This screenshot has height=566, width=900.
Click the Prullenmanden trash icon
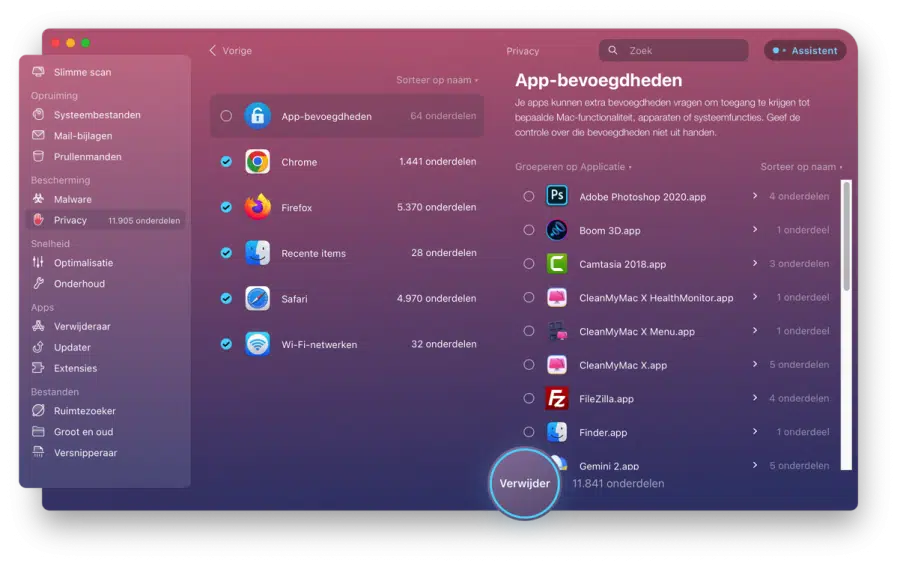click(x=38, y=156)
